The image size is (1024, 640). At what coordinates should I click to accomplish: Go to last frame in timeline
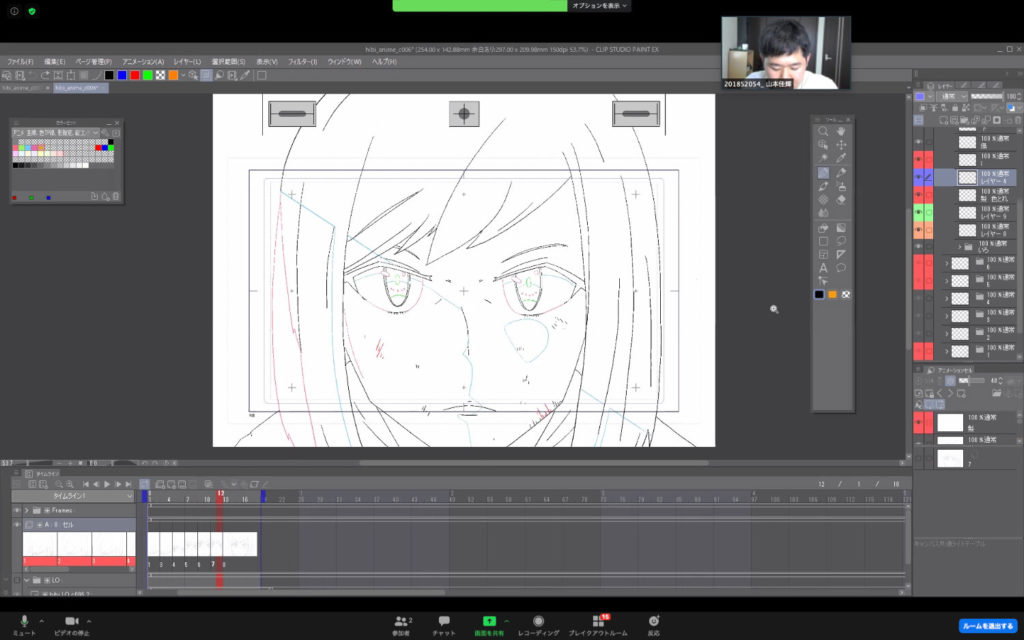click(129, 484)
